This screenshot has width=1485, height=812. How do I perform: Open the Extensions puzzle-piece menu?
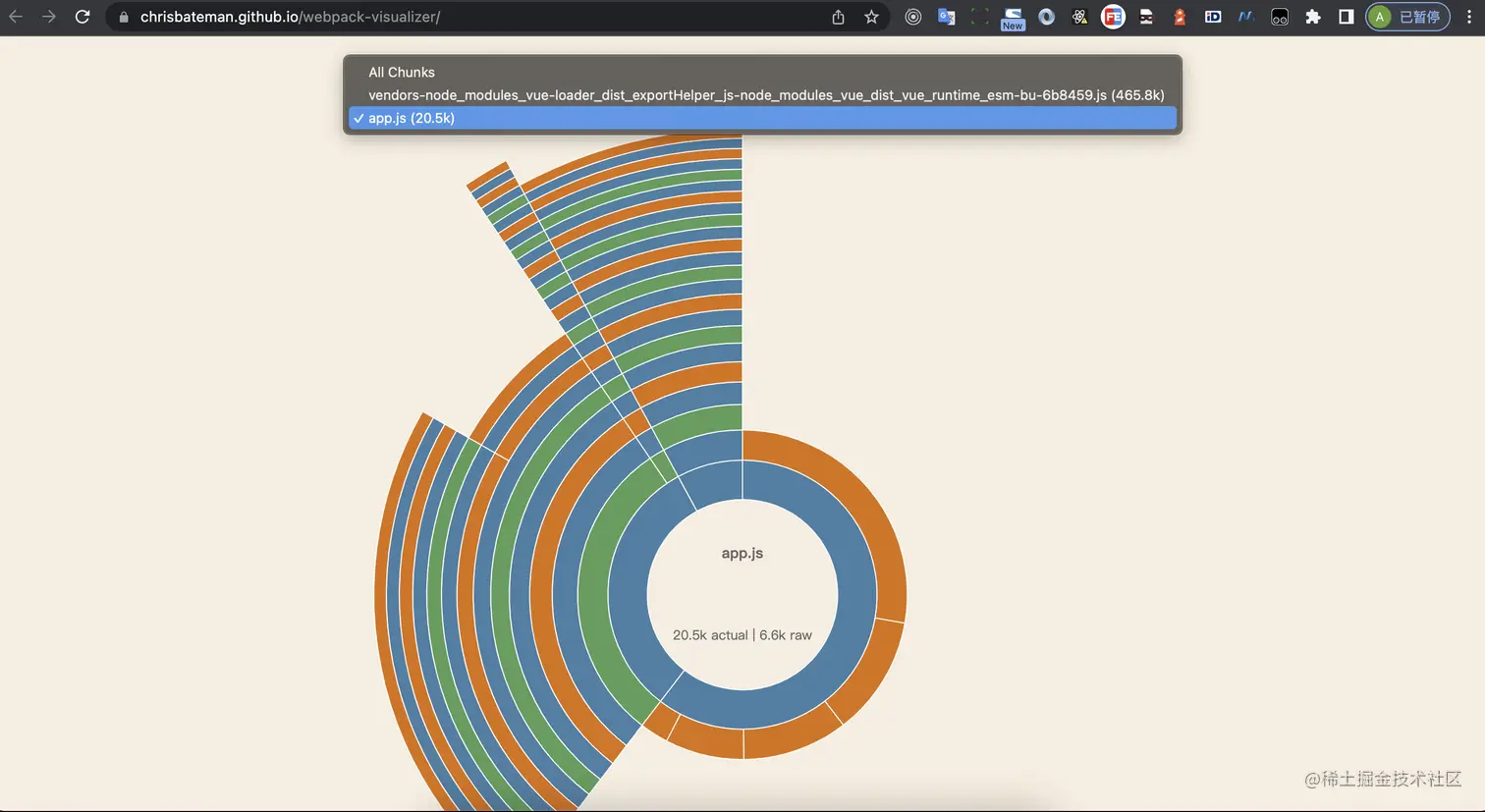tap(1313, 17)
